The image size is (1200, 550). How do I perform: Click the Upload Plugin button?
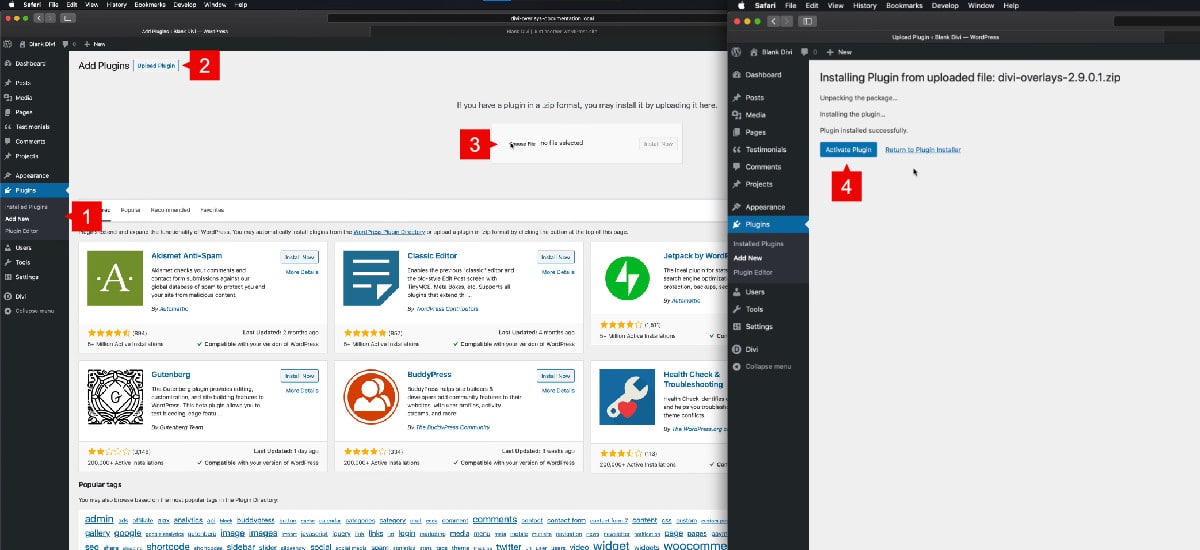click(x=156, y=66)
